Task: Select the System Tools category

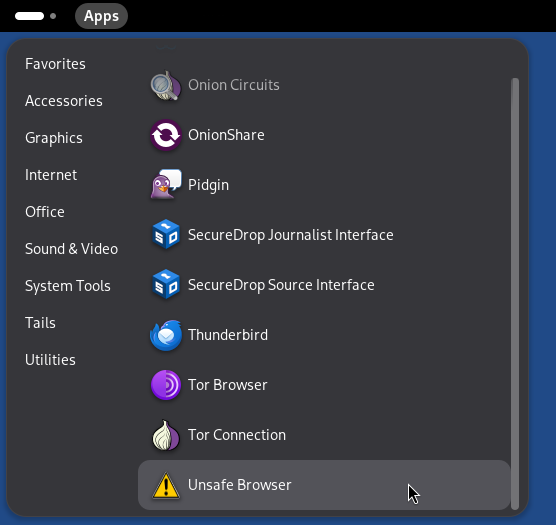Action: (68, 286)
